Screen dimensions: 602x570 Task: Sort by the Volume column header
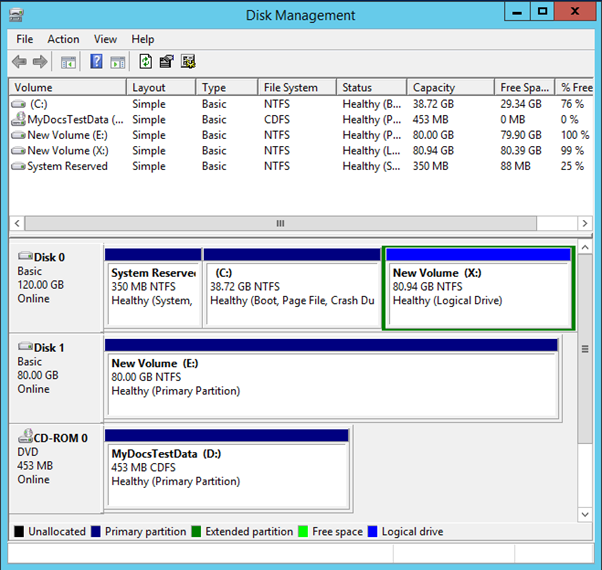pyautogui.click(x=68, y=88)
